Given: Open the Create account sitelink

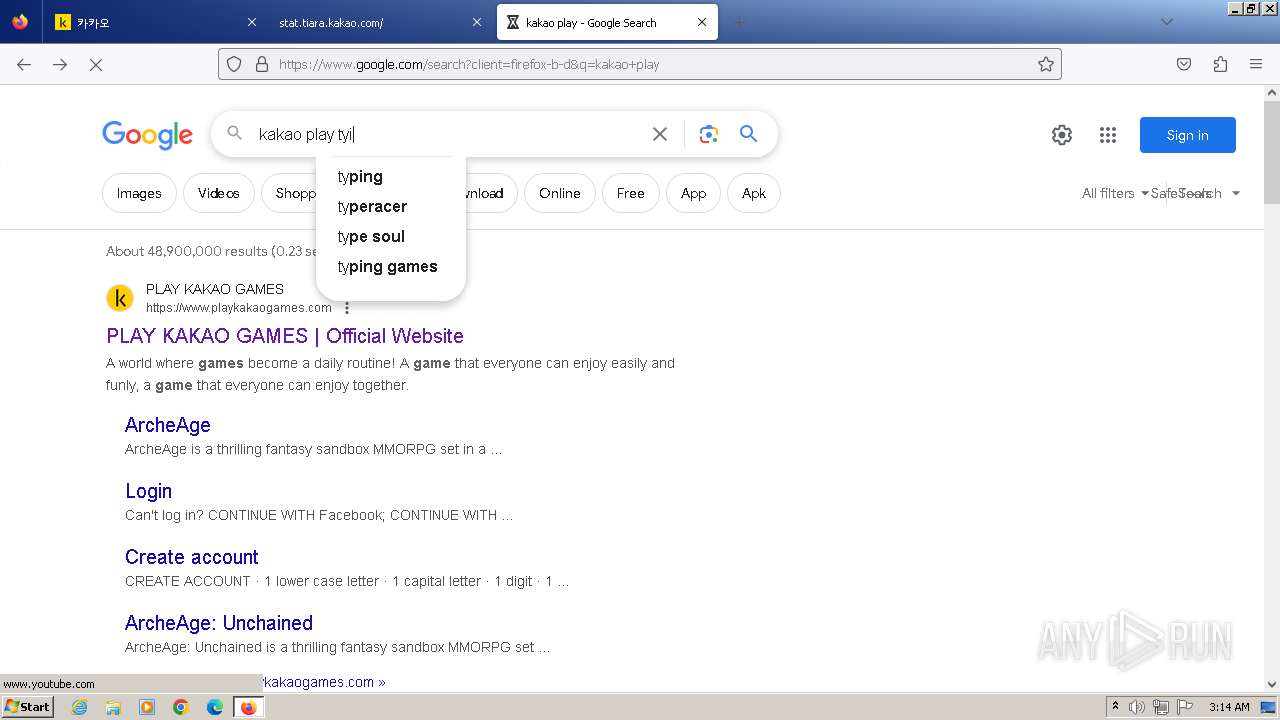Looking at the screenshot, I should click(192, 557).
